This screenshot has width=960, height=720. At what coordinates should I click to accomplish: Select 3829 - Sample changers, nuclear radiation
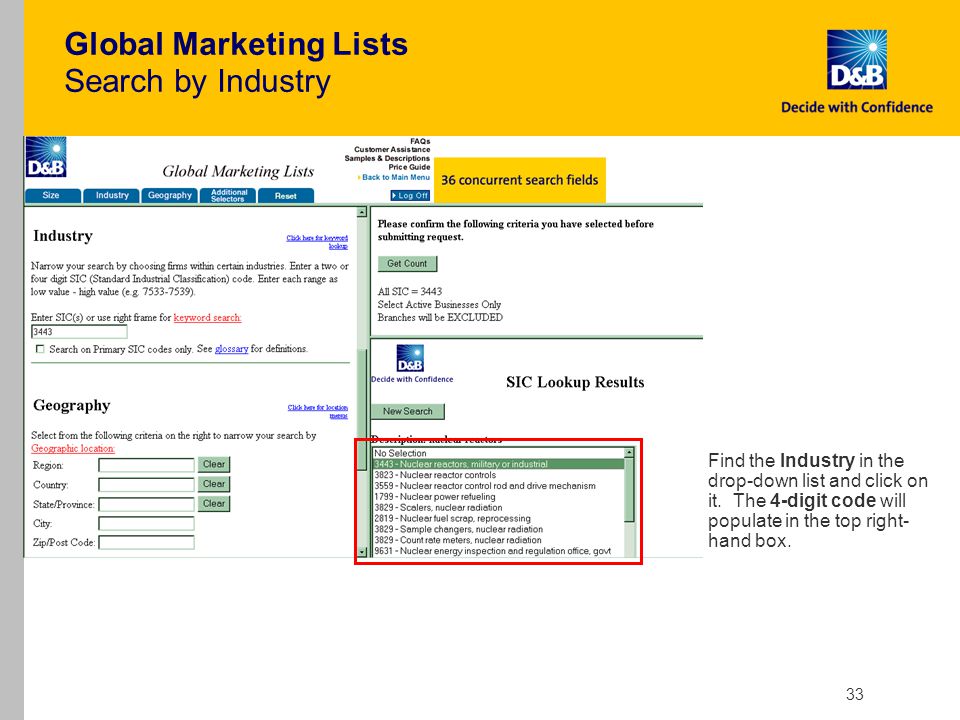coord(498,530)
